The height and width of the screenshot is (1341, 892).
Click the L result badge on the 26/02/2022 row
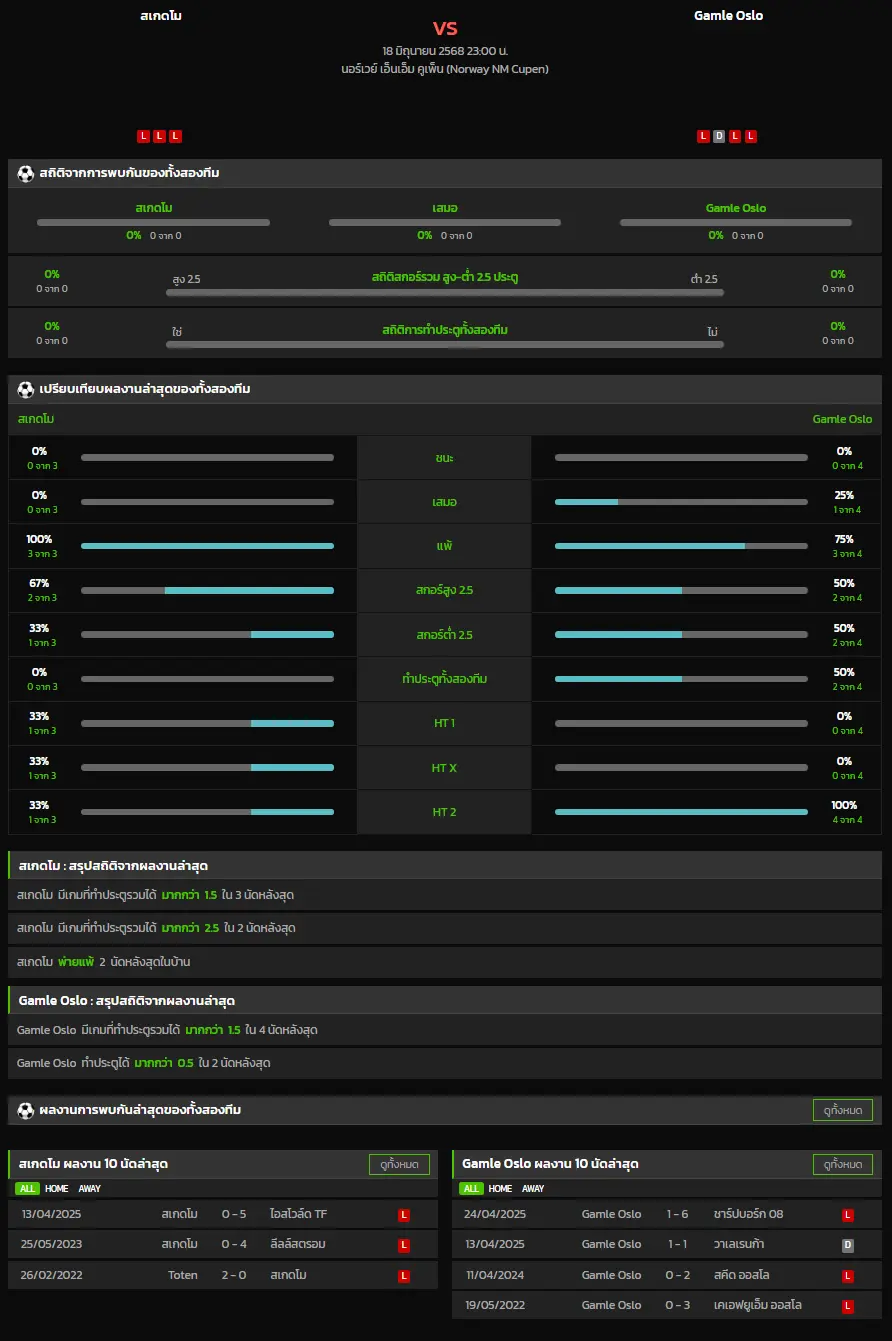pyautogui.click(x=405, y=1276)
